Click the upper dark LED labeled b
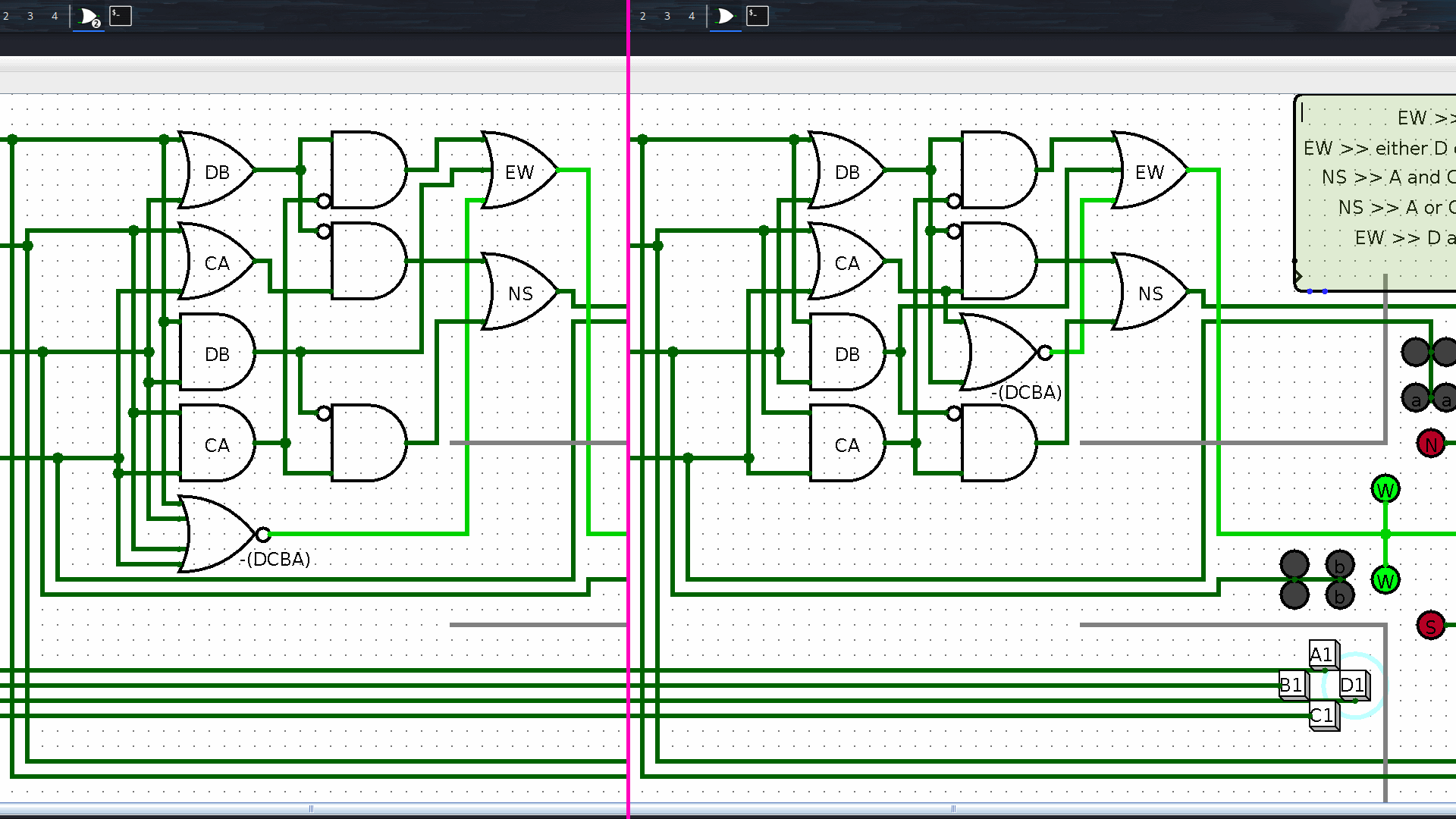This screenshot has height=819, width=1456. pos(1340,565)
